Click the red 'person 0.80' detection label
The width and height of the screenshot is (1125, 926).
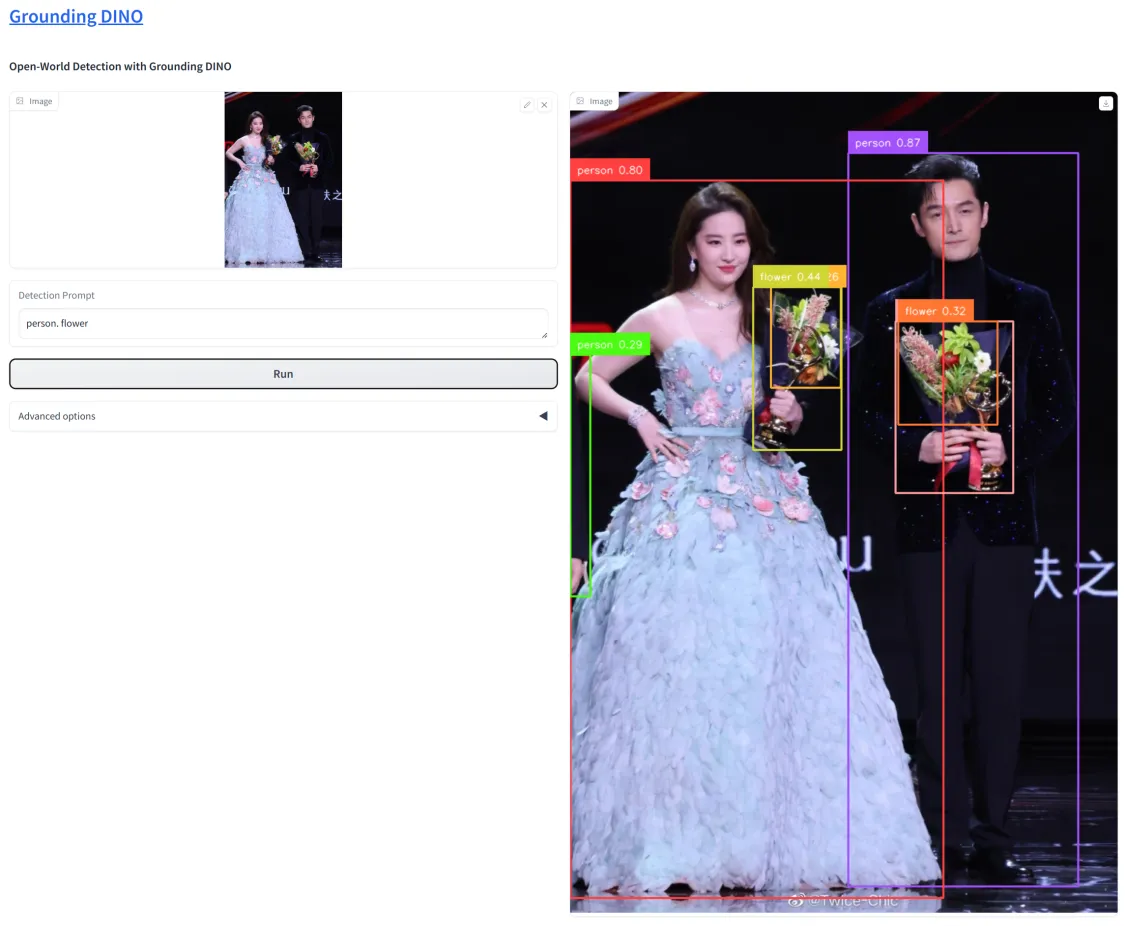[610, 170]
